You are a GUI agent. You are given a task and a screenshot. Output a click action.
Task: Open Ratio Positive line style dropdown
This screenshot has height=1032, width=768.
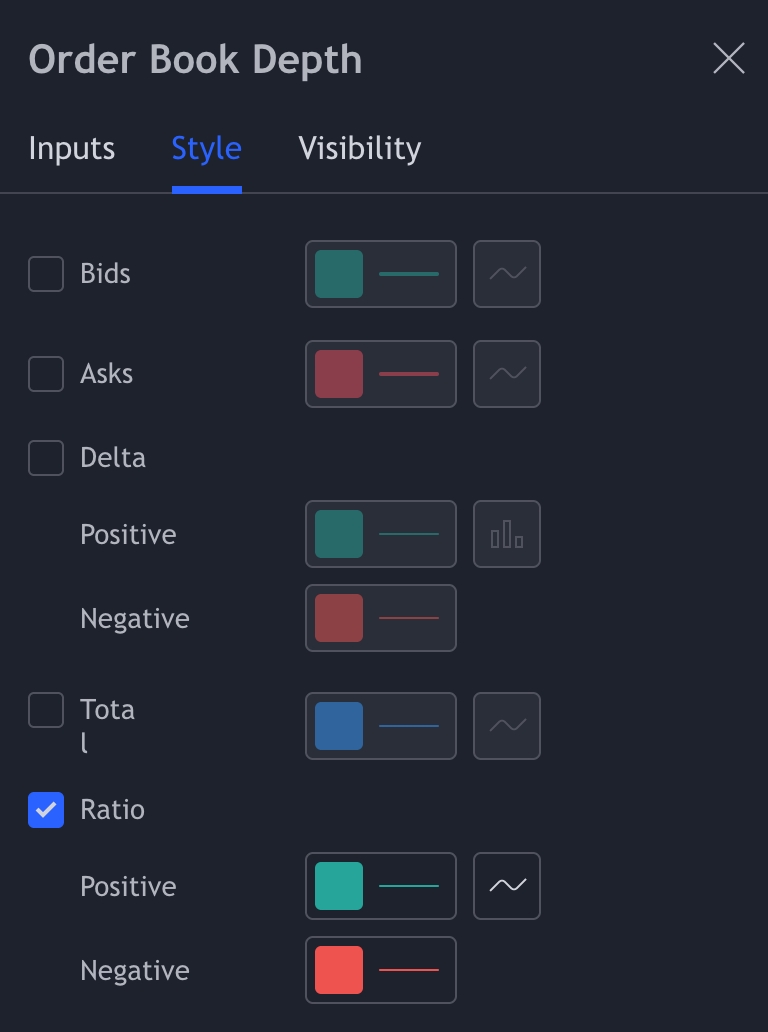[409, 886]
